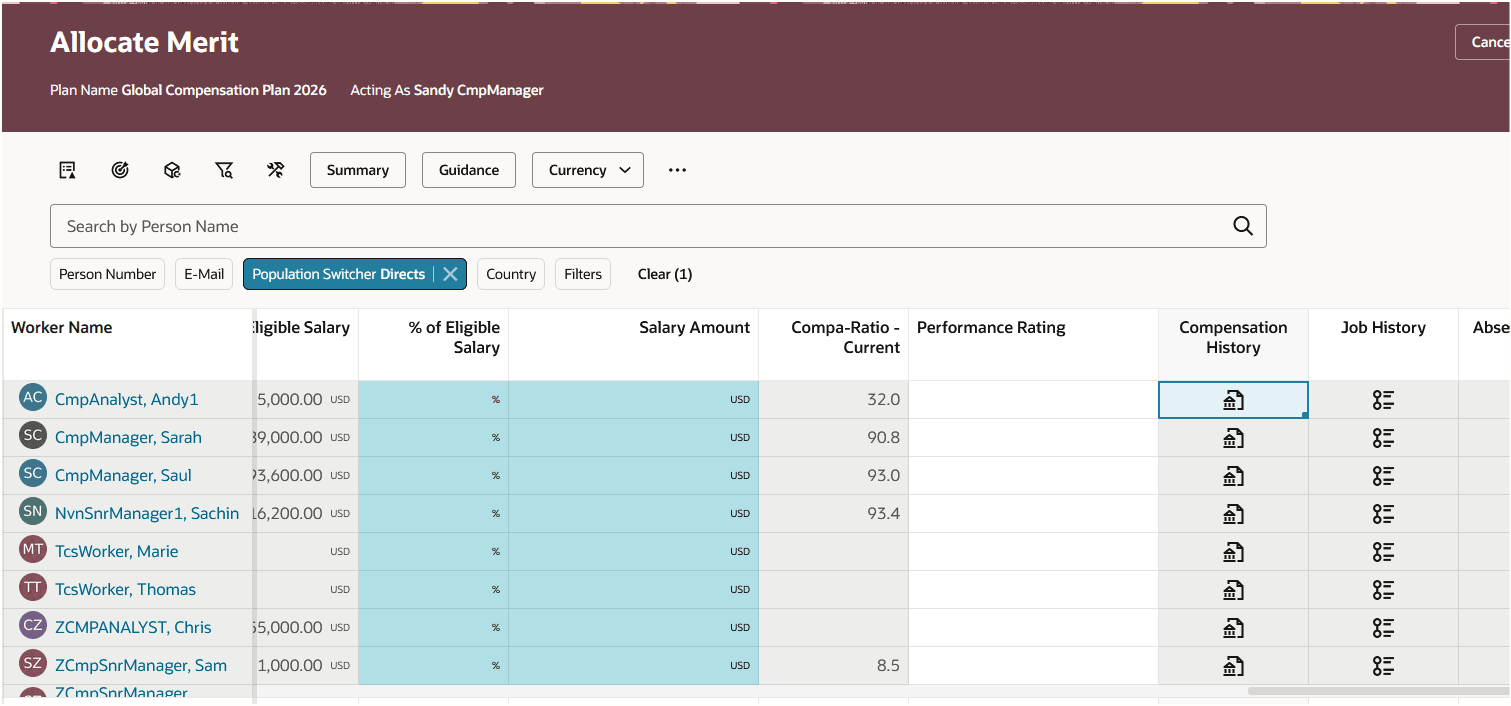Click % of Eligible Salary cell for CmpManager, Sarah
The width and height of the screenshot is (1511, 706).
(x=433, y=438)
